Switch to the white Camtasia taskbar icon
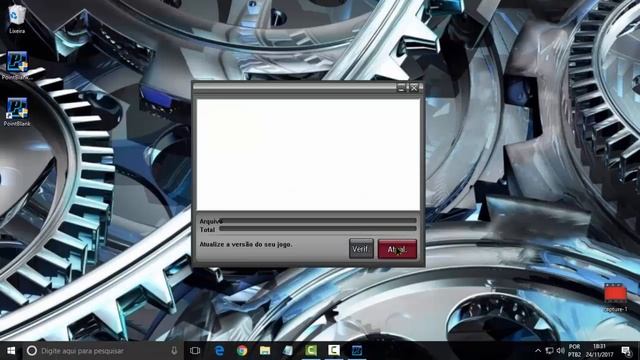640x360 pixels. [x=334, y=351]
